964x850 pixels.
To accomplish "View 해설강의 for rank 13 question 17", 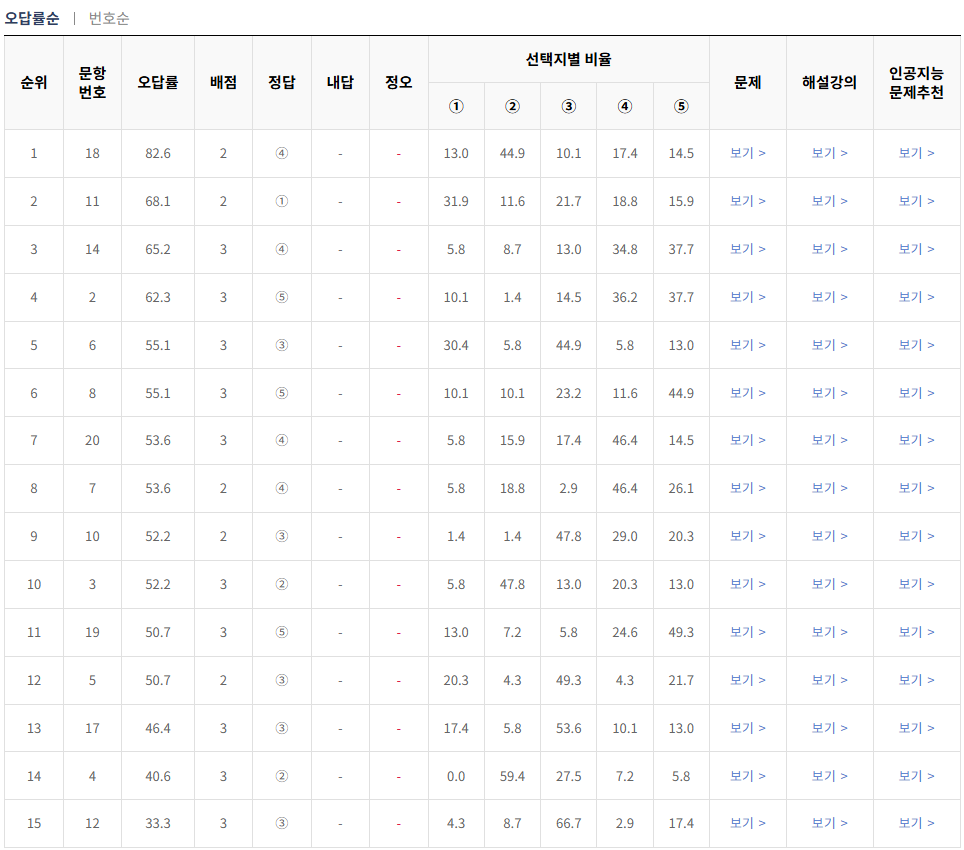I will (830, 727).
